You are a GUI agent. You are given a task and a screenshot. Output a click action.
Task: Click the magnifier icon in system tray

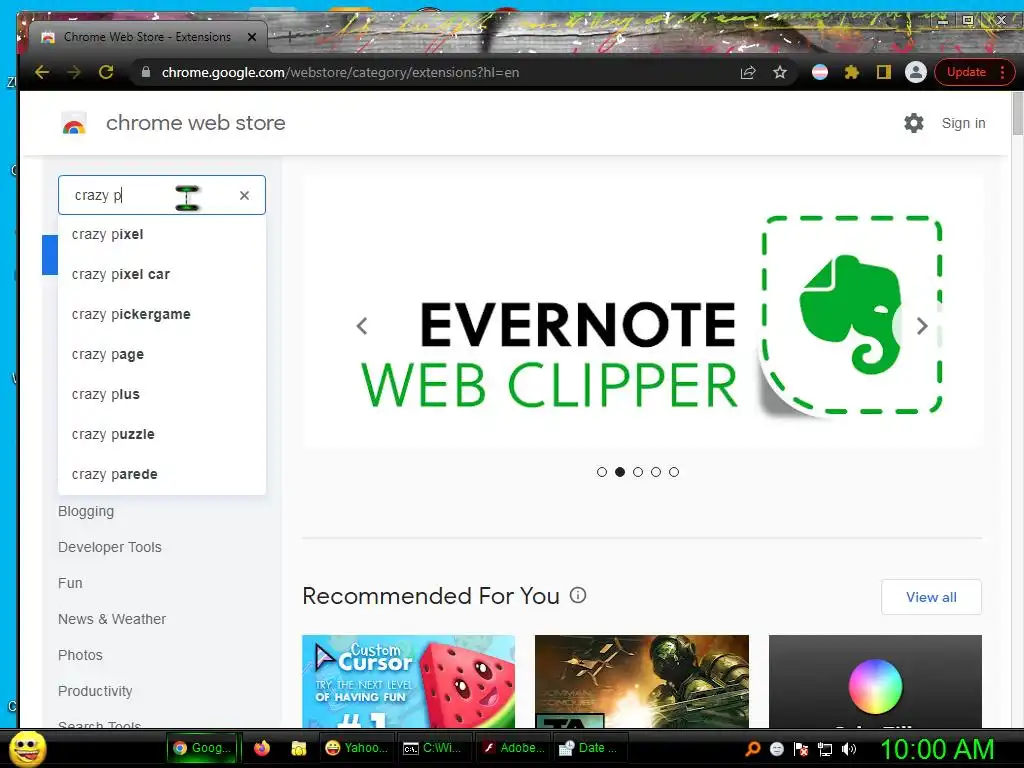[x=752, y=749]
